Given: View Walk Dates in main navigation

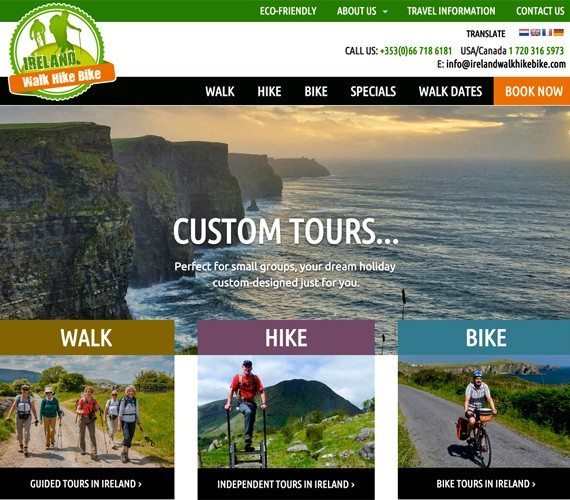Looking at the screenshot, I should click(450, 91).
